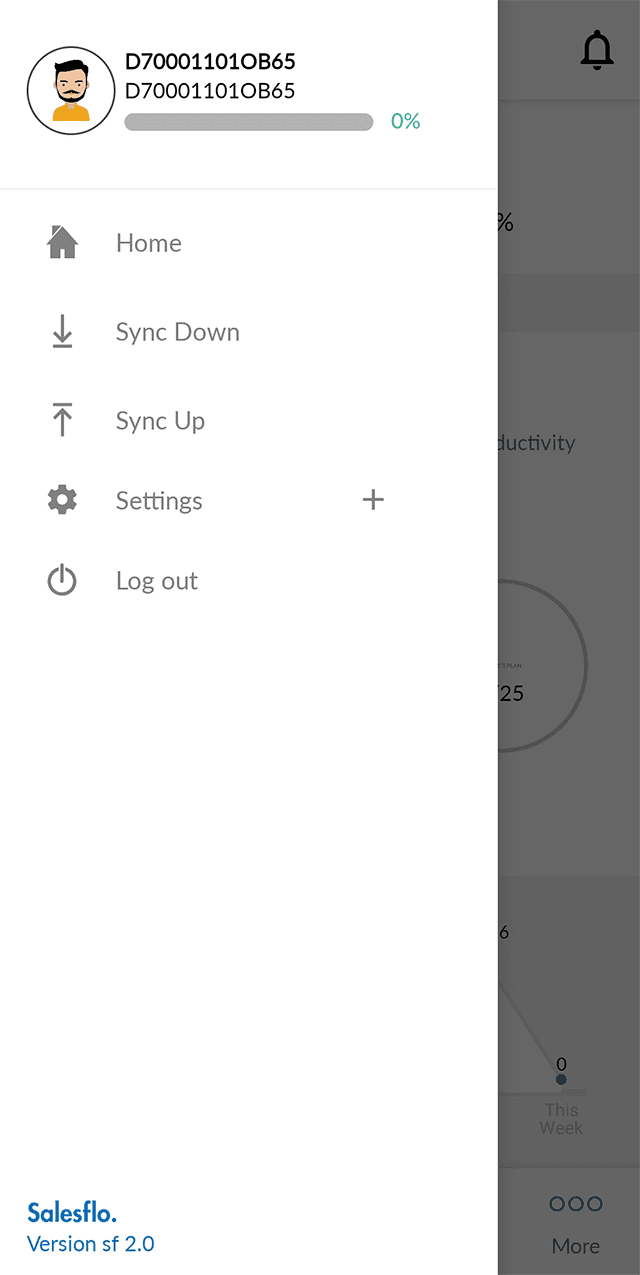
Task: Tap the Settings gear icon
Action: [x=62, y=500]
